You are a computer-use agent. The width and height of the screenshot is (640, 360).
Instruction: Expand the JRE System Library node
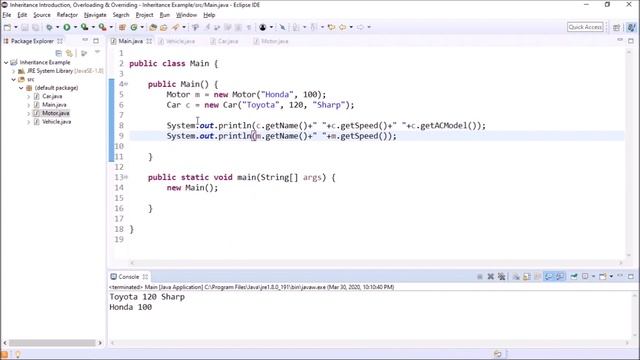tap(13, 71)
